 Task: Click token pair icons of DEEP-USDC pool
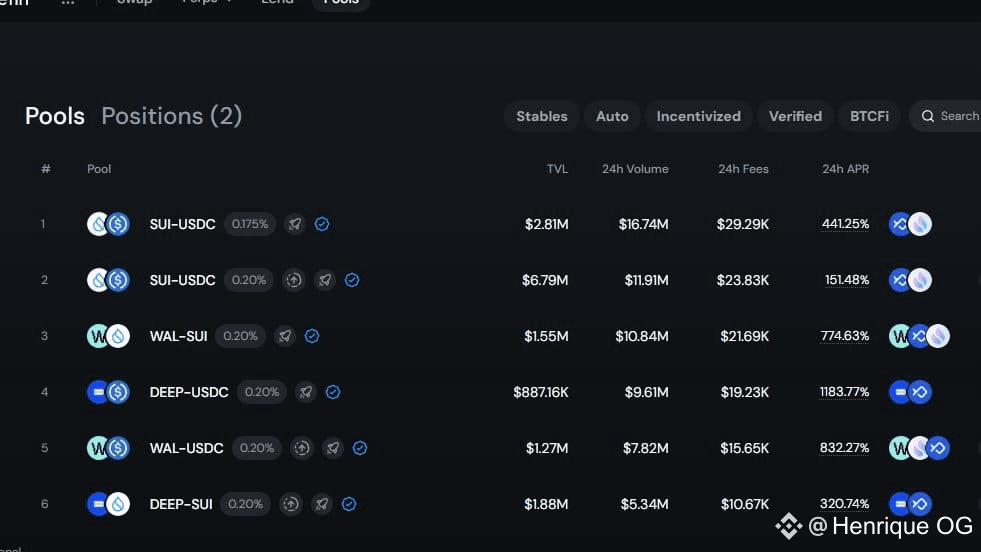click(108, 392)
